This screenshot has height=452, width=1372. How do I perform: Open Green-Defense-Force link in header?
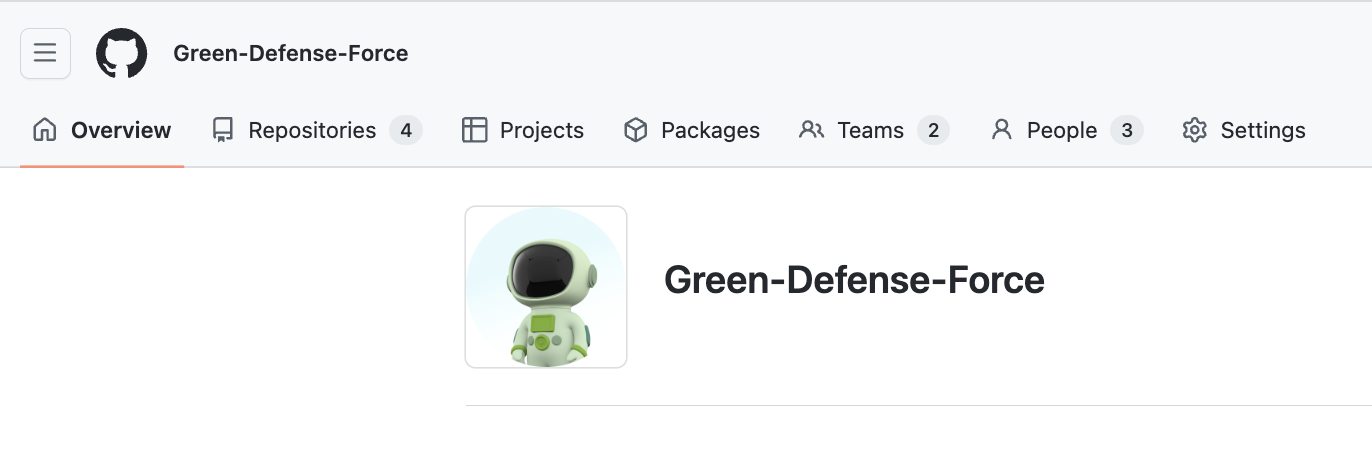(291, 53)
